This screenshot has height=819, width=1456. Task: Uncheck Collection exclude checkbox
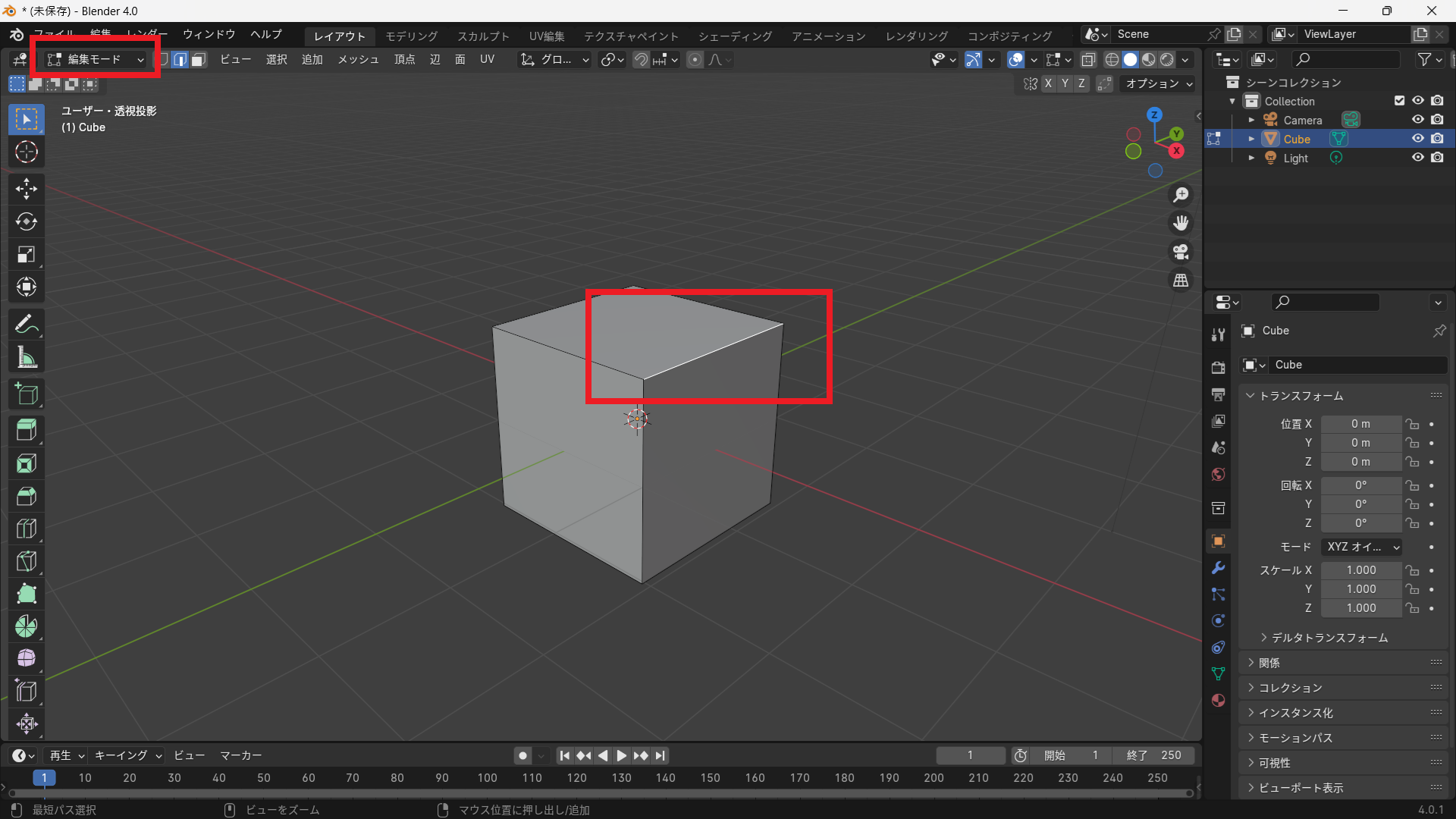(x=1399, y=101)
